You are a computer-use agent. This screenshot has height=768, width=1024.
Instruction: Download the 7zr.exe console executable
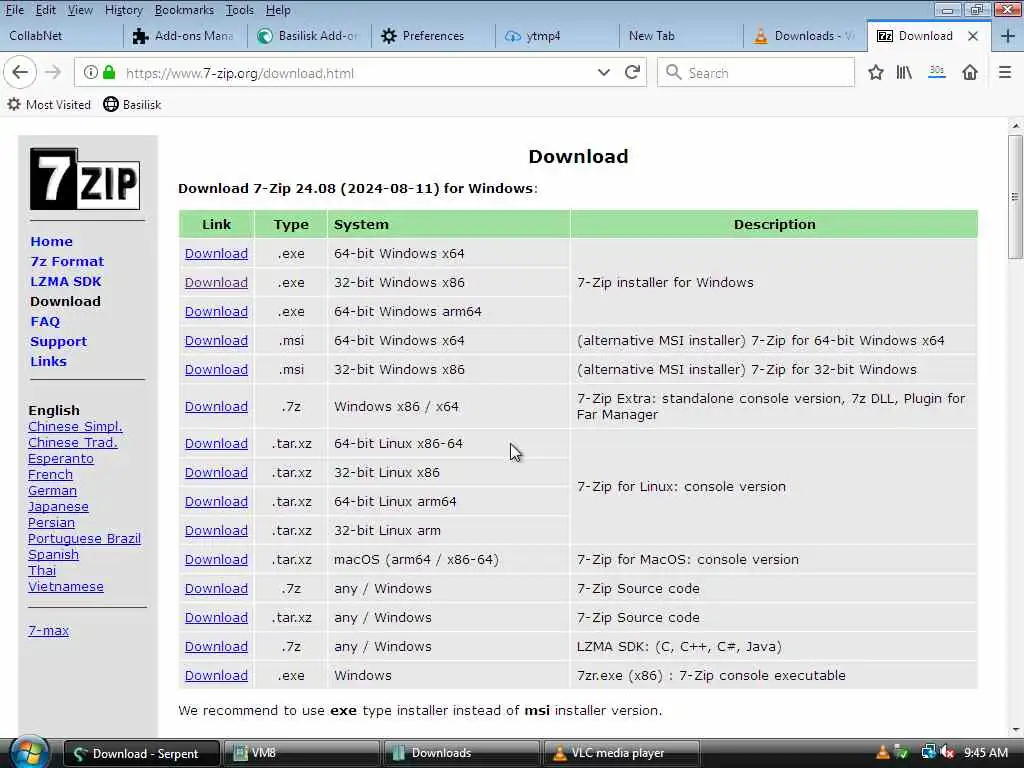(x=216, y=675)
